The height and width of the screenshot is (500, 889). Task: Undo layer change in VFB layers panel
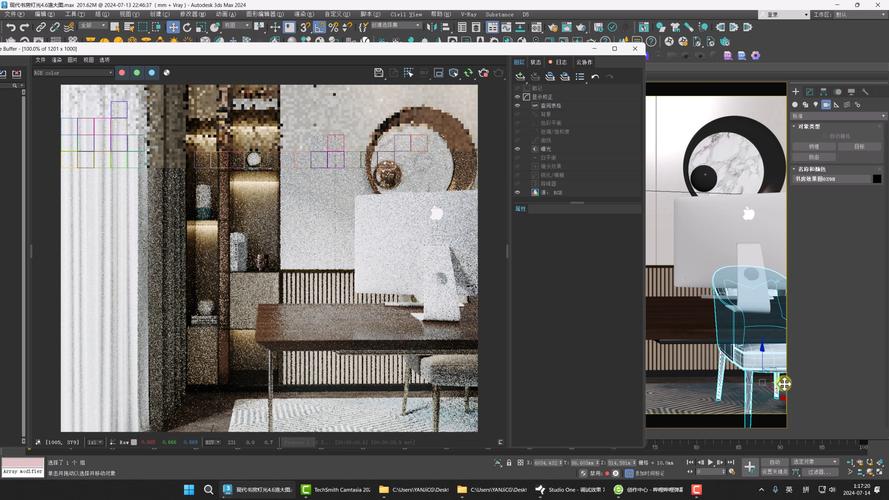click(x=595, y=77)
